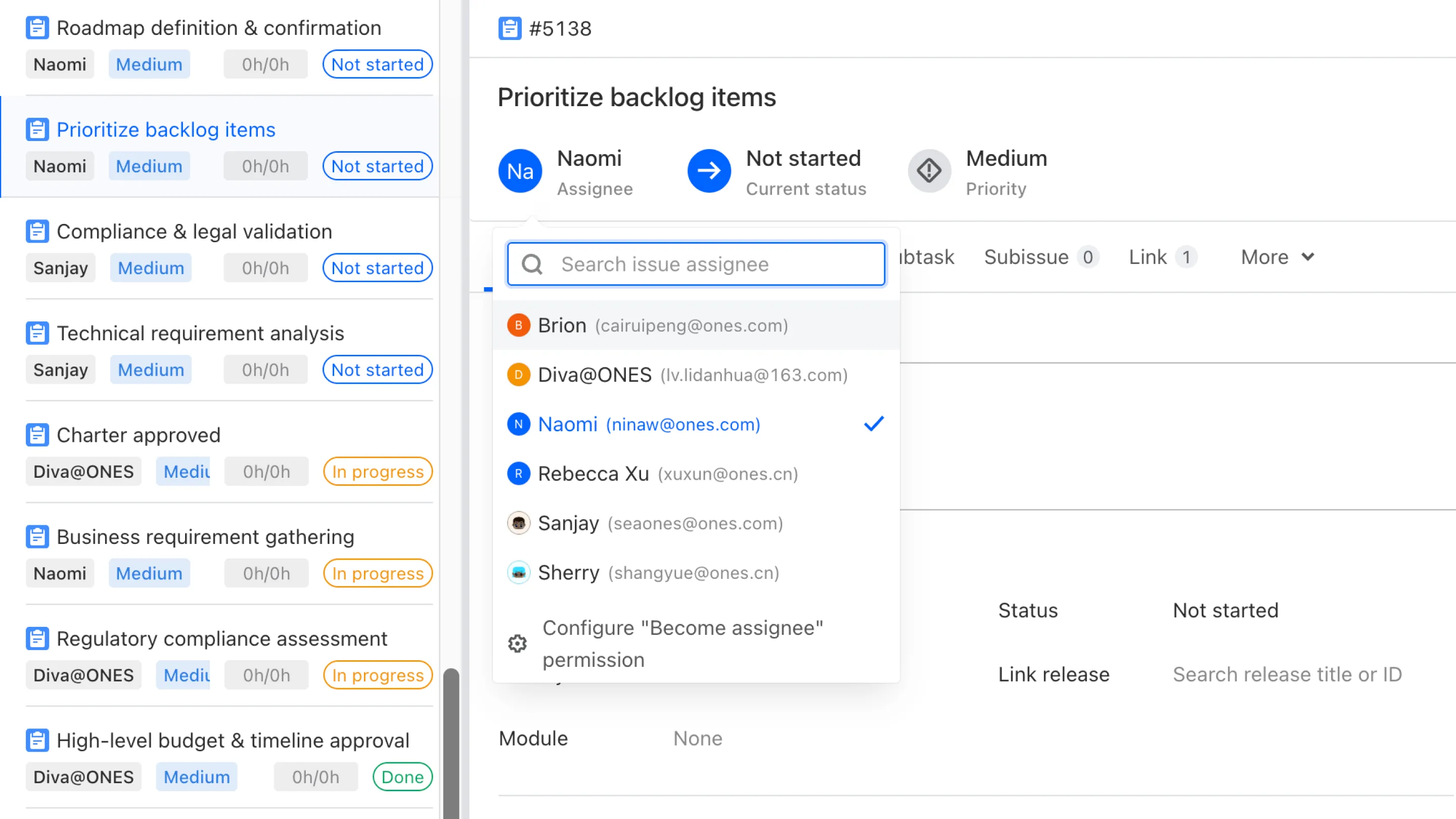Click the Medium priority diamond icon
Screen dimensions: 1456x819
(x=929, y=171)
